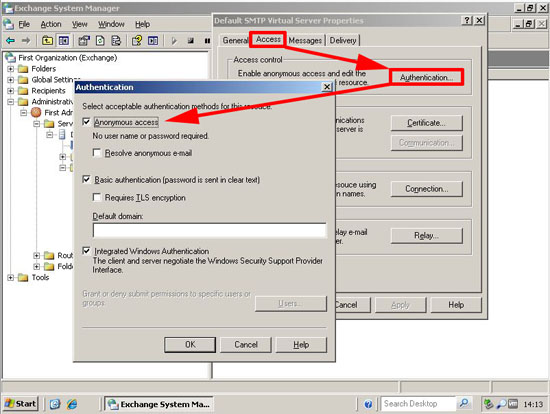Collapse the First Administrative Group node
This screenshot has height=414, width=550.
[24, 113]
